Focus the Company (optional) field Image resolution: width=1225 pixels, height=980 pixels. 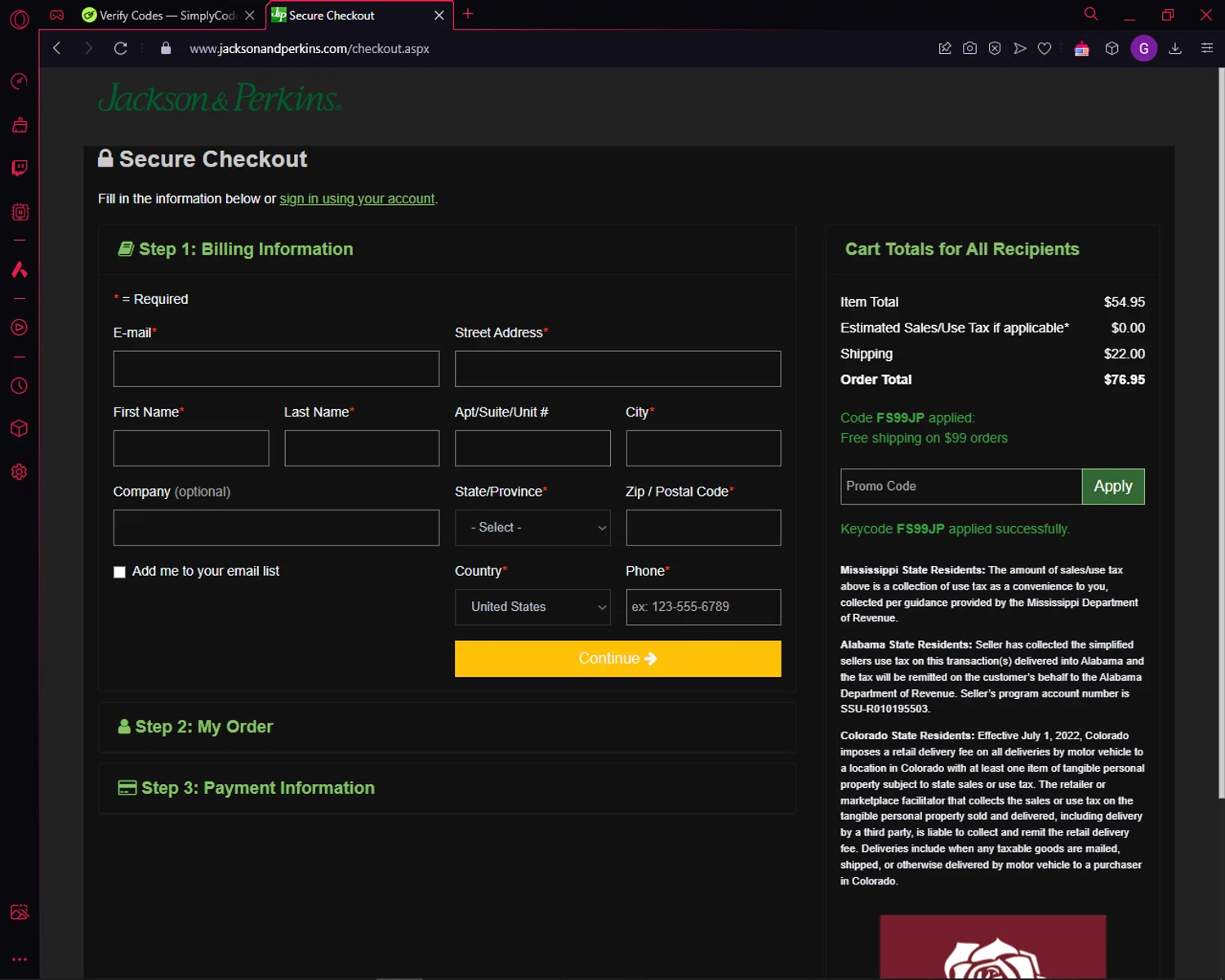276,528
